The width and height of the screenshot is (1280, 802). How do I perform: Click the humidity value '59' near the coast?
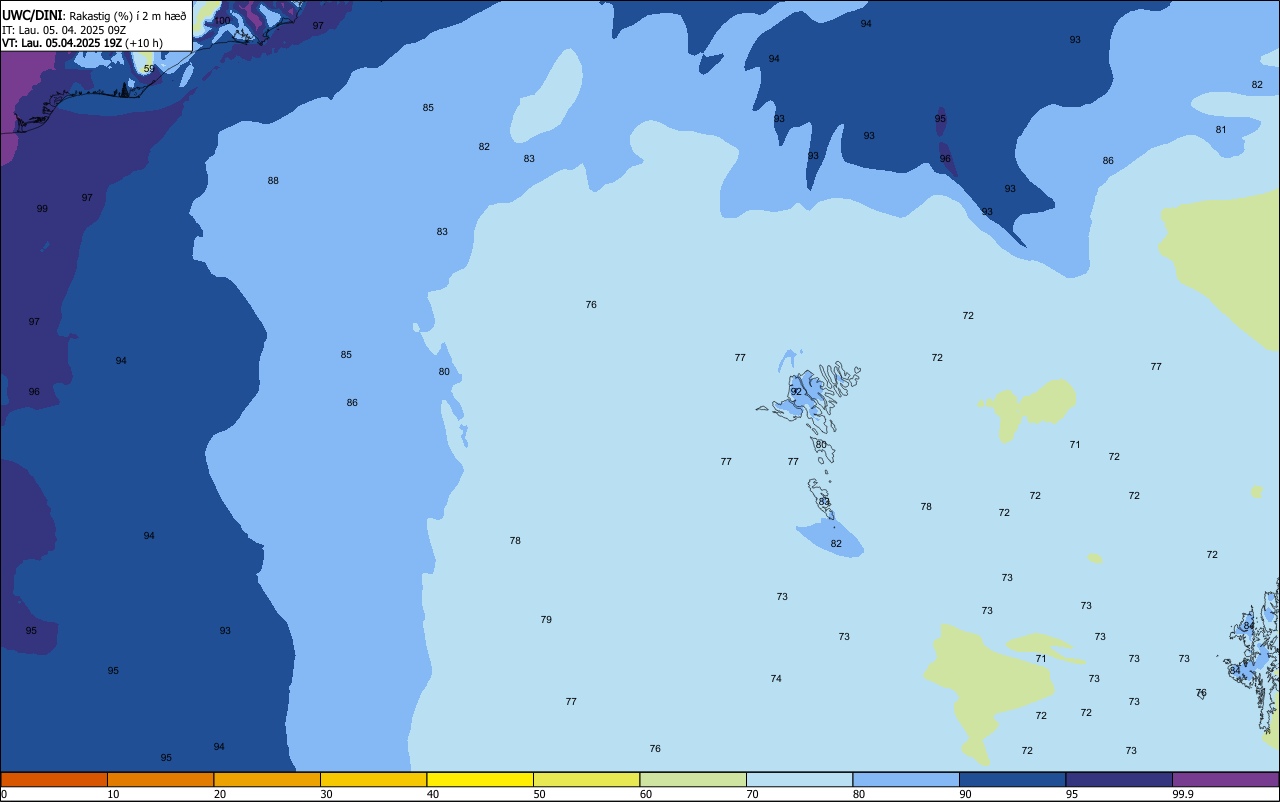tap(149, 69)
